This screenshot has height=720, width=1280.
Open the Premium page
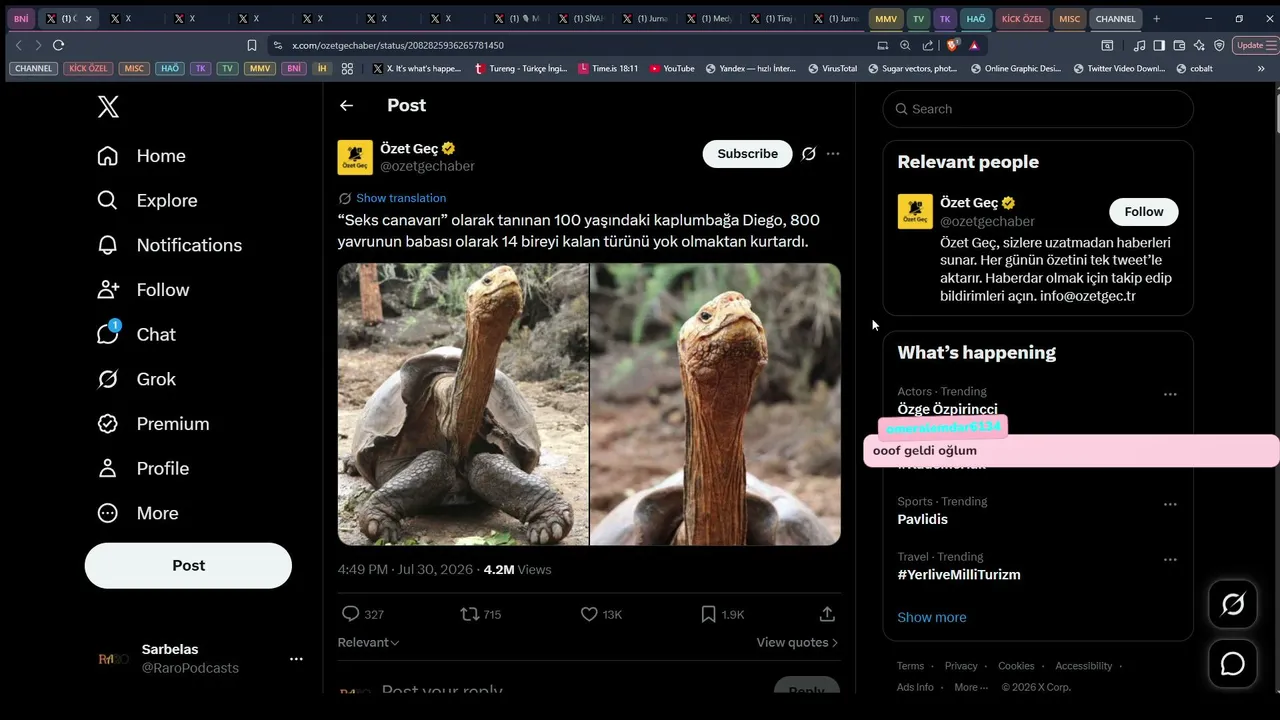click(x=153, y=424)
